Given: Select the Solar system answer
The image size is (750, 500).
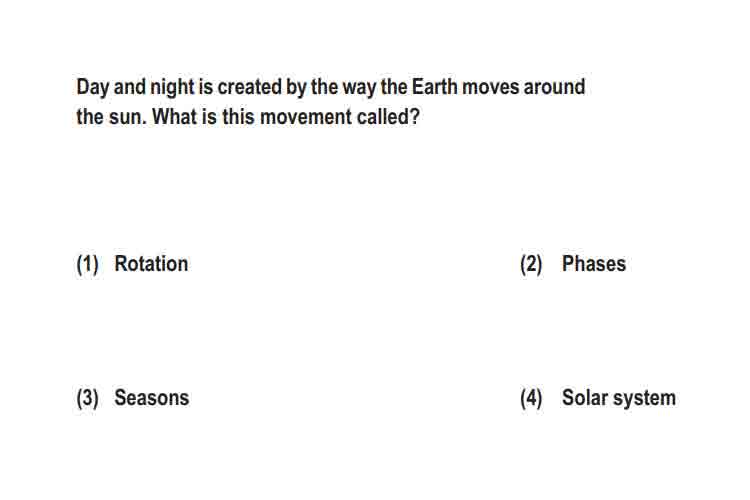Looking at the screenshot, I should click(x=619, y=398).
